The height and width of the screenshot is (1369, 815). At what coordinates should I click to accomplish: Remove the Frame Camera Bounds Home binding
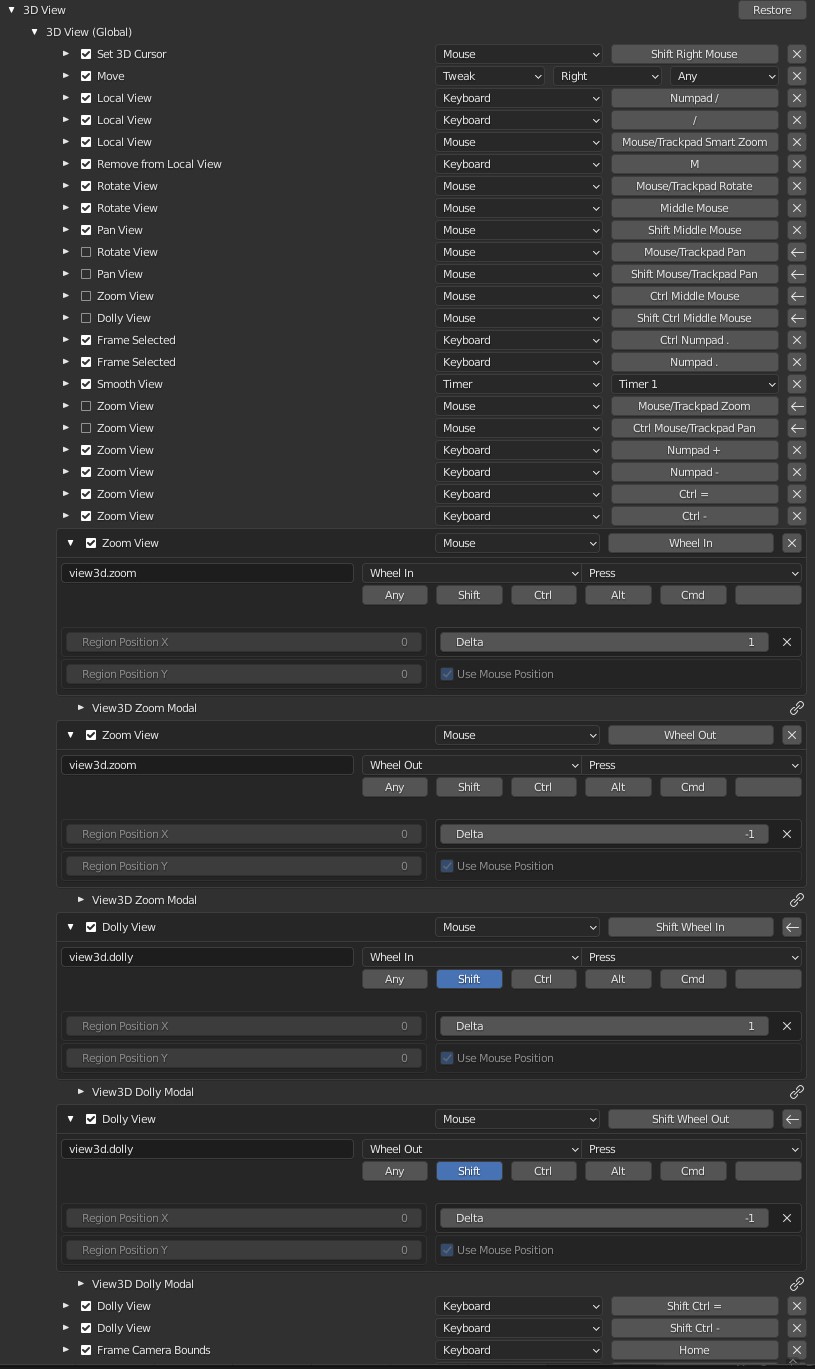point(796,1350)
